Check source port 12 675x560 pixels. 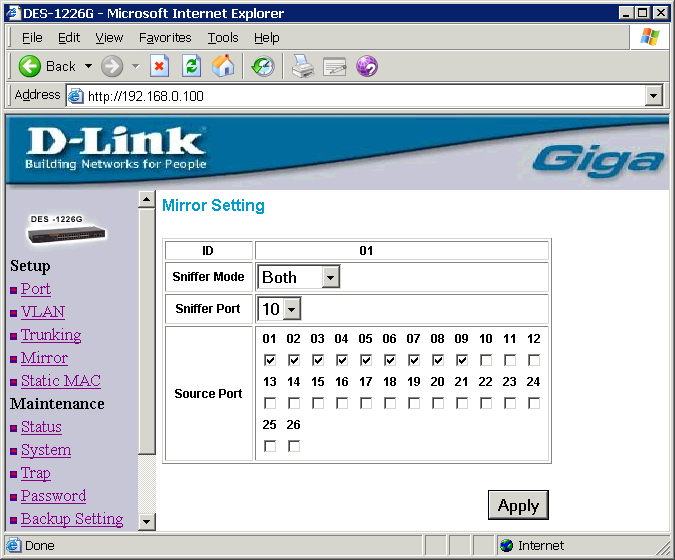pyautogui.click(x=534, y=360)
